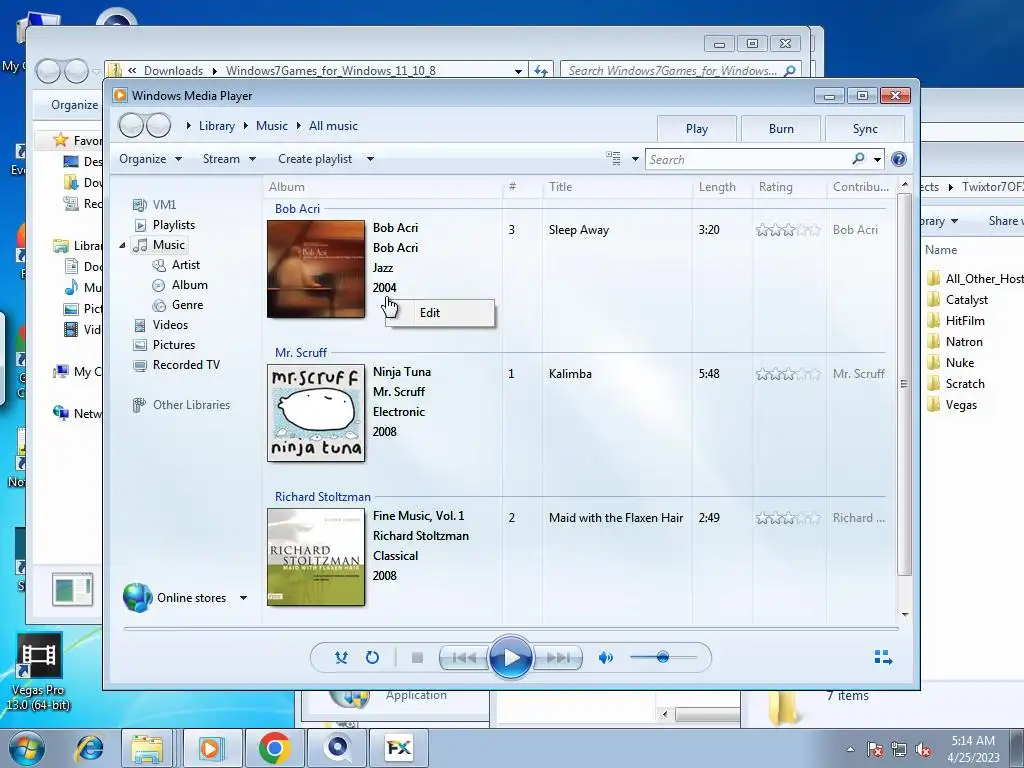The width and height of the screenshot is (1024, 768).
Task: Rate Kalimba with the stars
Action: click(788, 374)
